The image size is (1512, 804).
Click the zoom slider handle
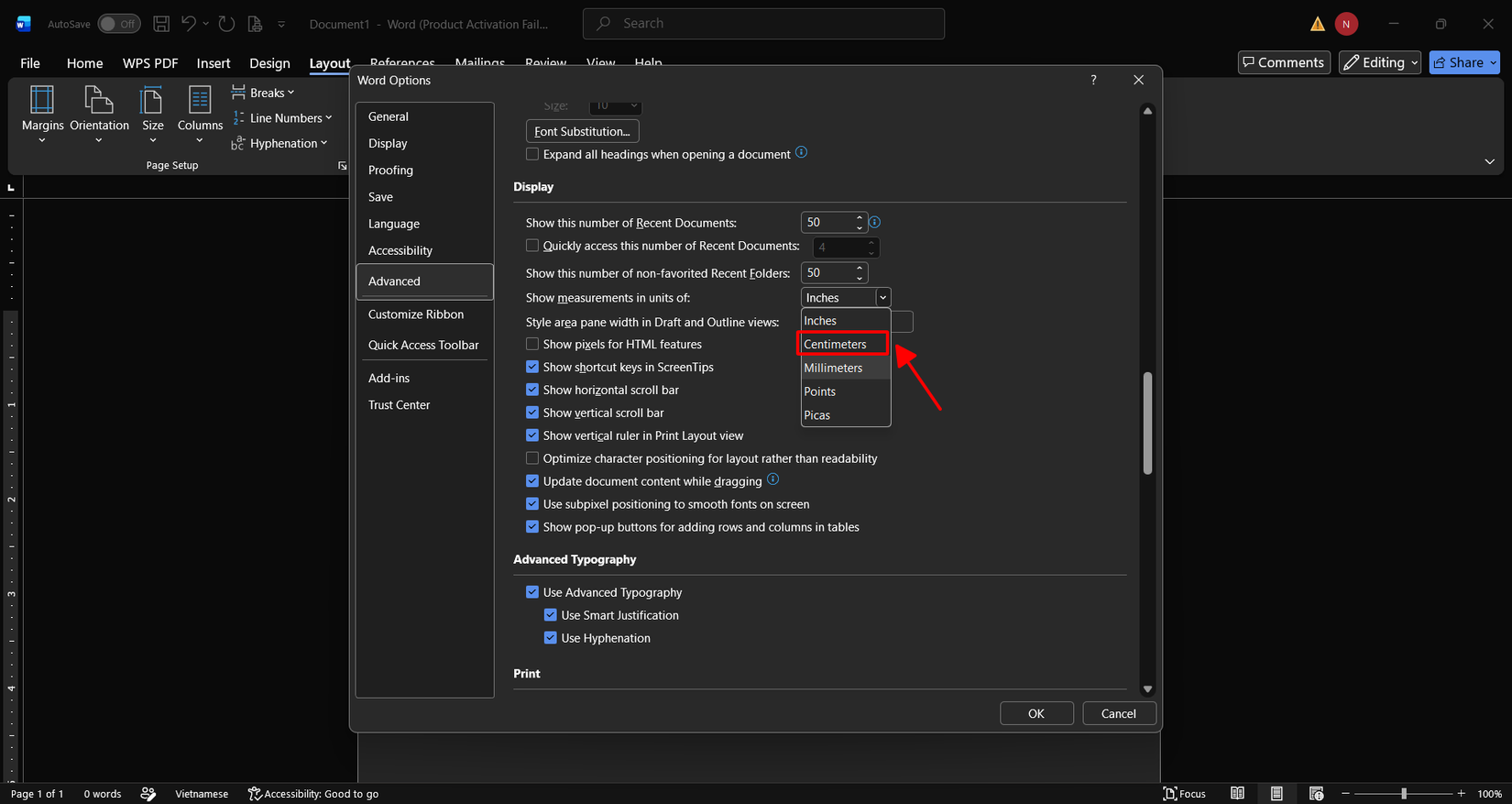point(1403,794)
